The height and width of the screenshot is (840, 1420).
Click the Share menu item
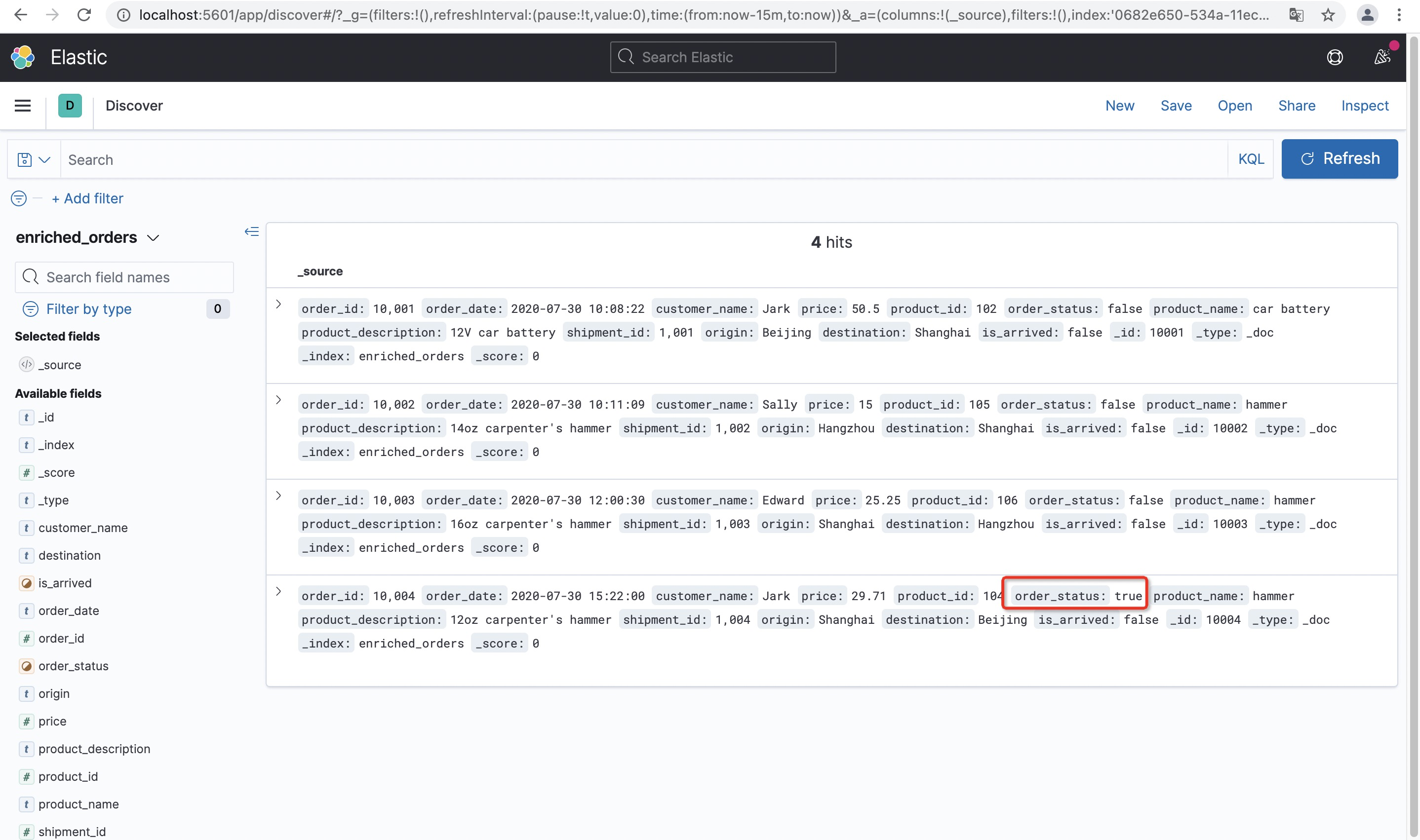pyautogui.click(x=1297, y=106)
